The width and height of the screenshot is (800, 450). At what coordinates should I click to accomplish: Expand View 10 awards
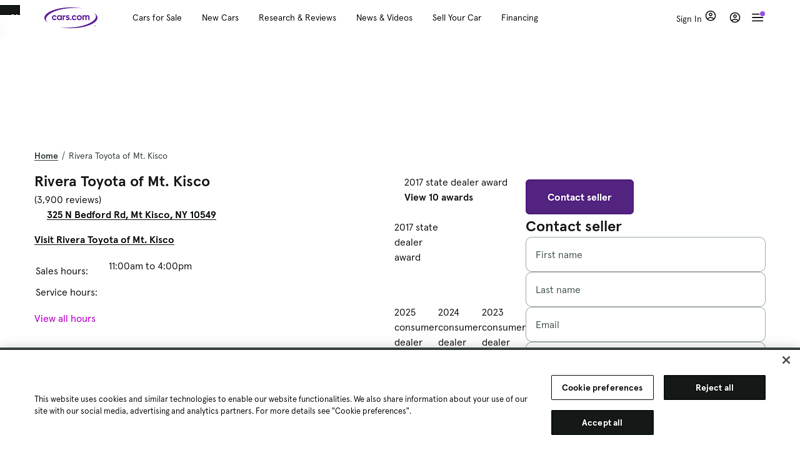(x=438, y=197)
